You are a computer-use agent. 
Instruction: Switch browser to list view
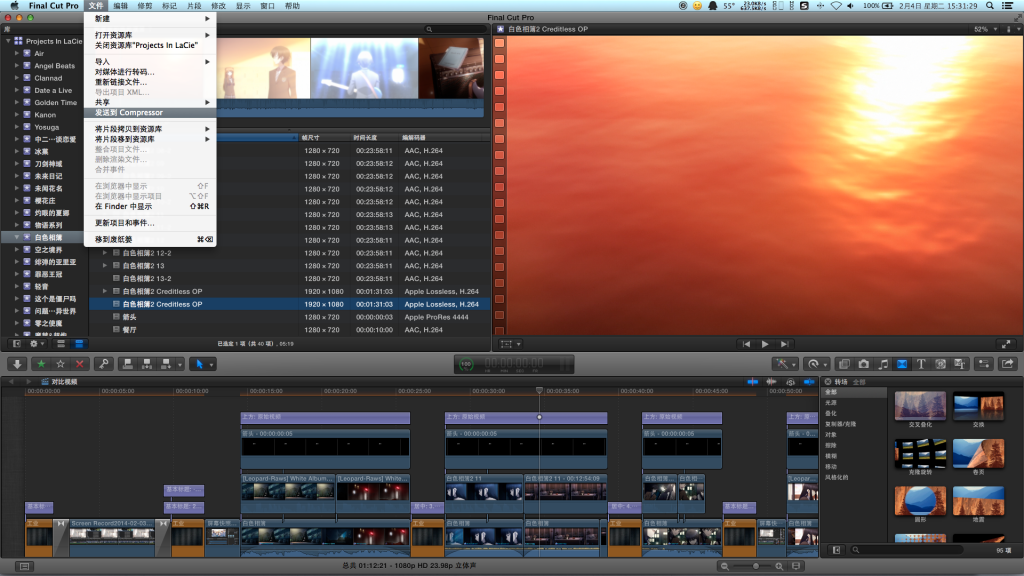click(77, 343)
